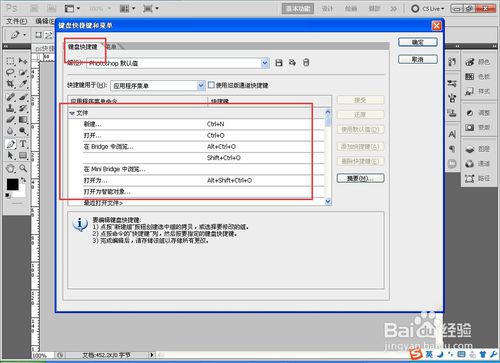Viewport: 500px width, 363px height.
Task: Click the 确定 button
Action: [418, 42]
